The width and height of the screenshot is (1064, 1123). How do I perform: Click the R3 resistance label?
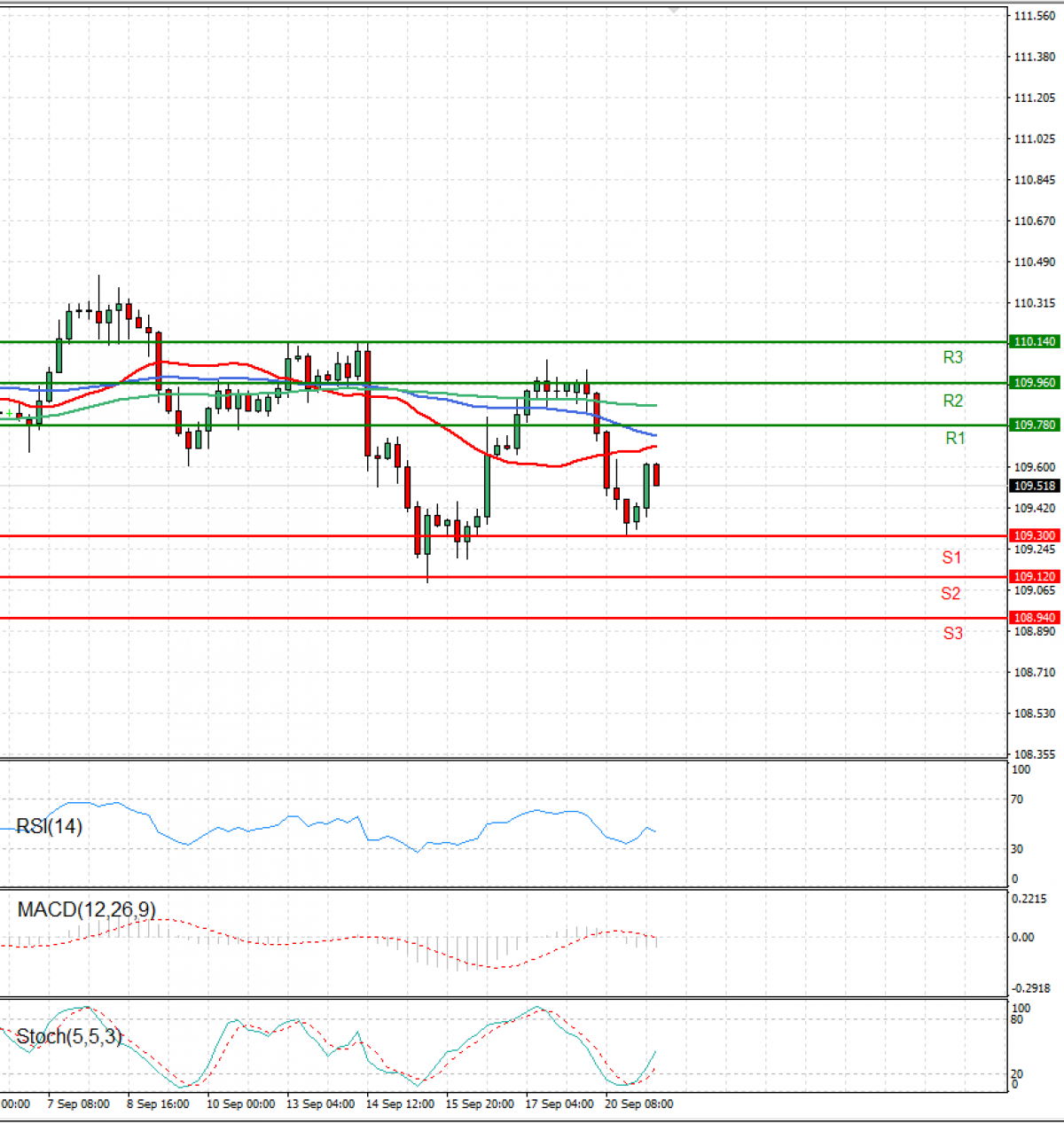tap(952, 357)
